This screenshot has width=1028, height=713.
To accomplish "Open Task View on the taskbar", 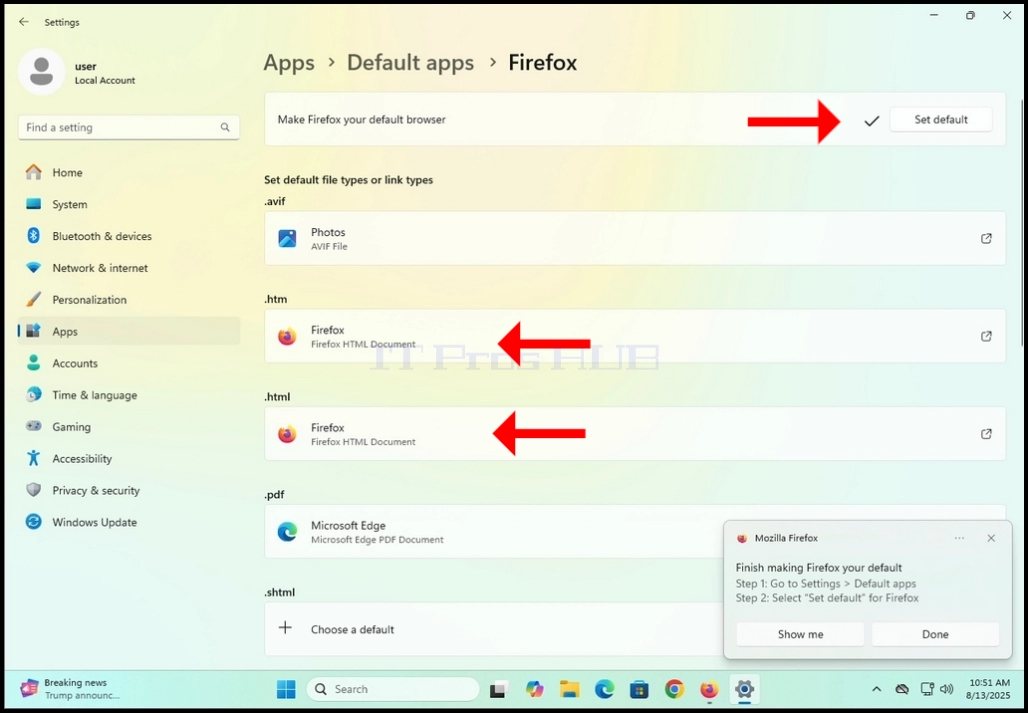I will coord(500,689).
